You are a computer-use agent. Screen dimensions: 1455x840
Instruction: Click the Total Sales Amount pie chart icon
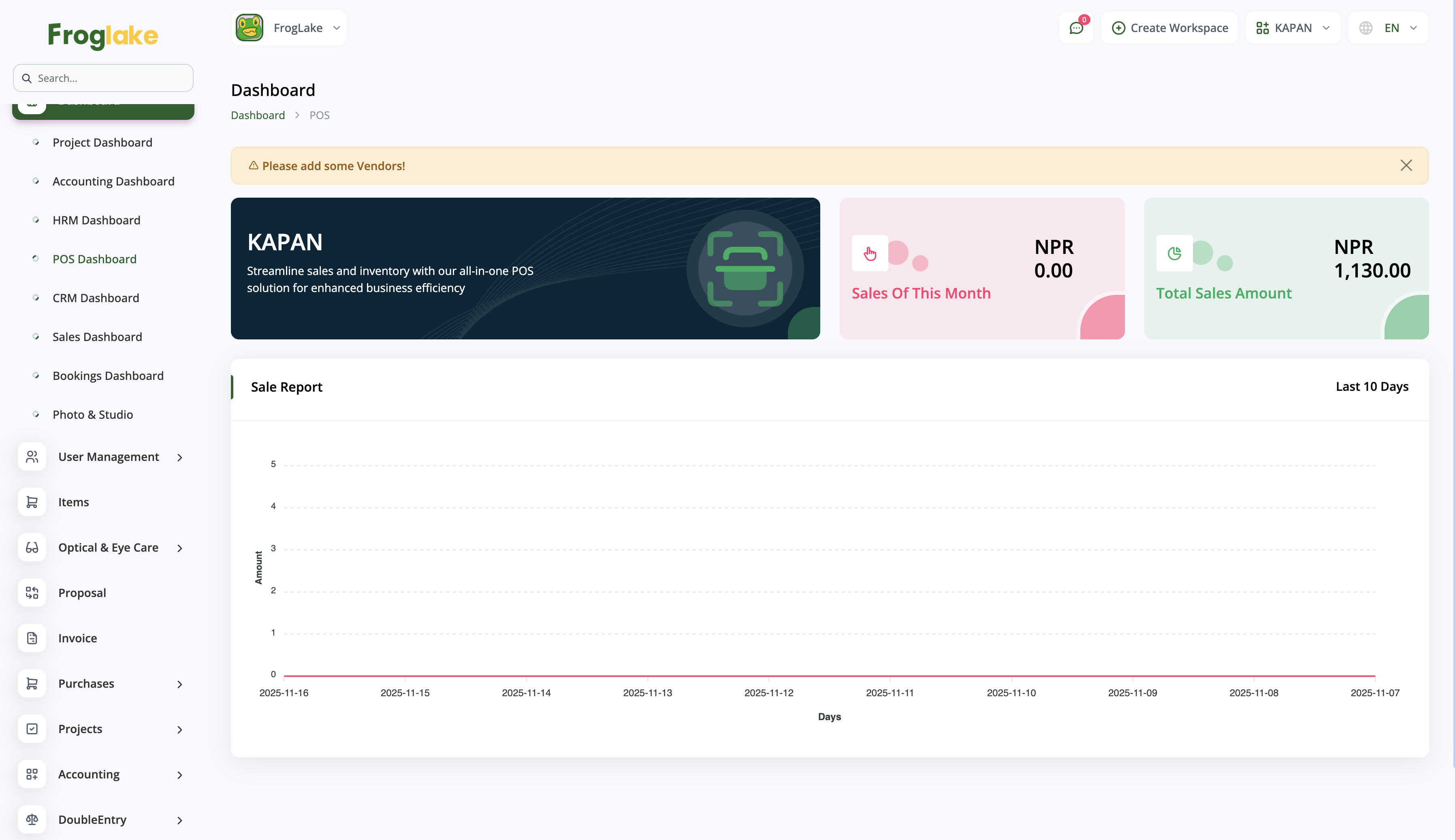pyautogui.click(x=1174, y=253)
